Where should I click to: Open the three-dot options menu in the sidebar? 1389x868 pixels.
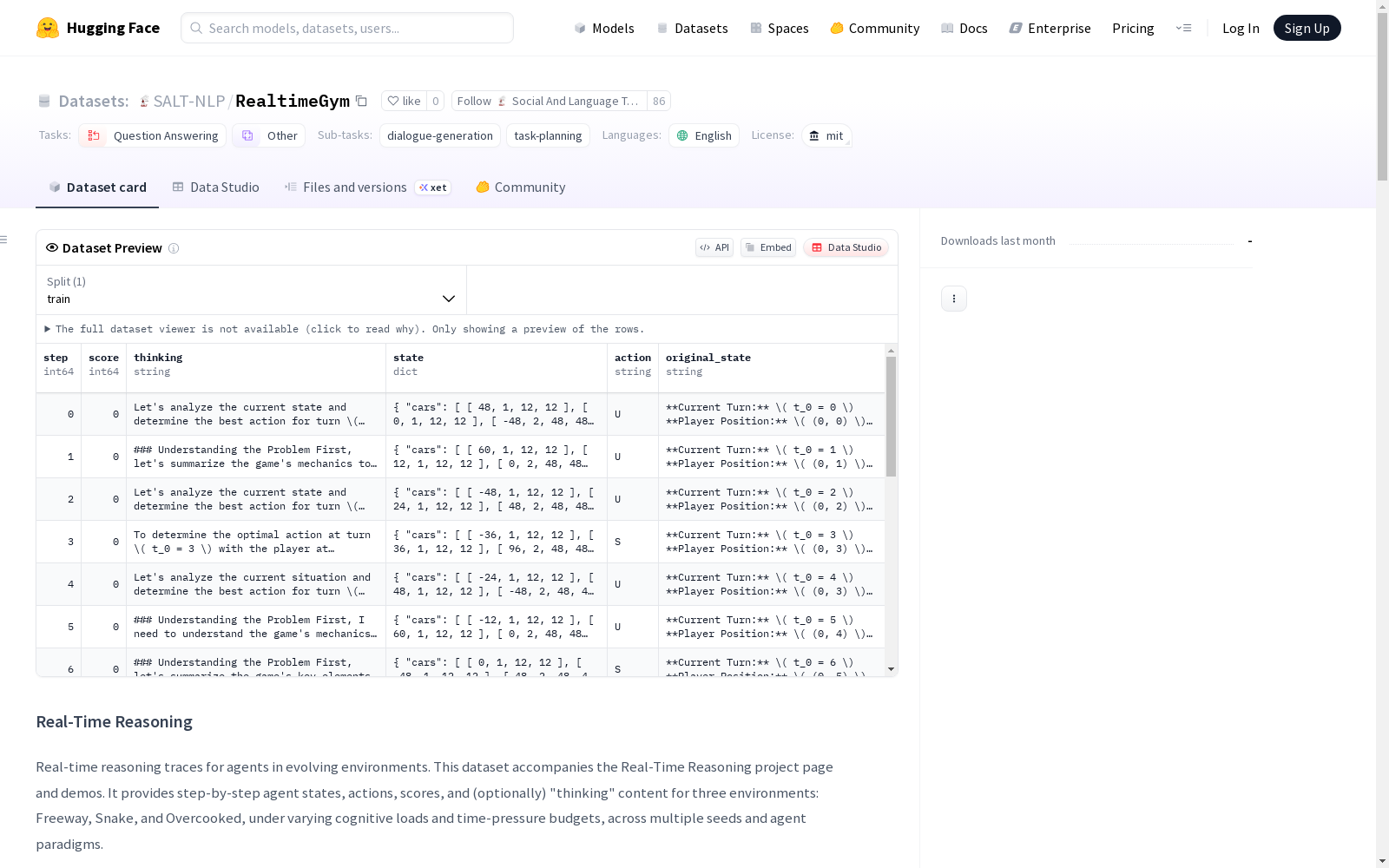(x=954, y=299)
